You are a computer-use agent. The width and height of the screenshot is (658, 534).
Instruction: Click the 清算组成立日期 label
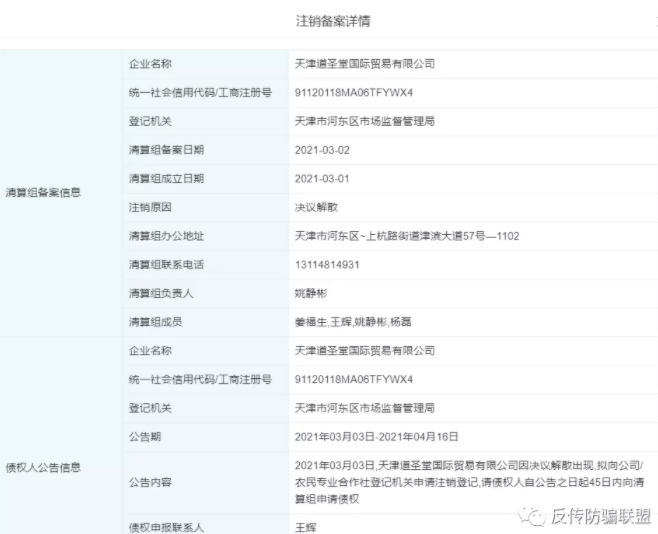pyautogui.click(x=166, y=179)
